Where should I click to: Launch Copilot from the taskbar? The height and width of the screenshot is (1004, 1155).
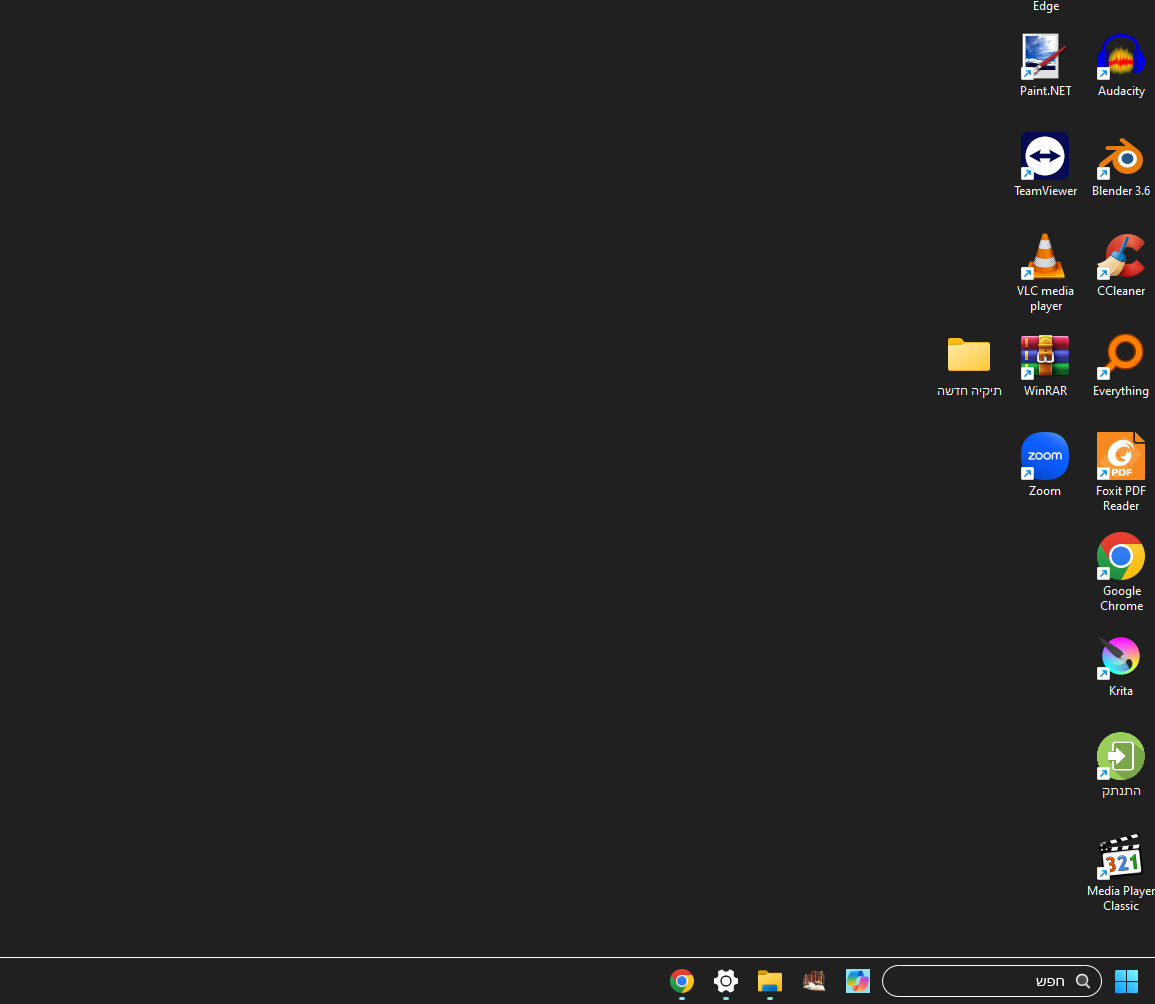point(857,981)
